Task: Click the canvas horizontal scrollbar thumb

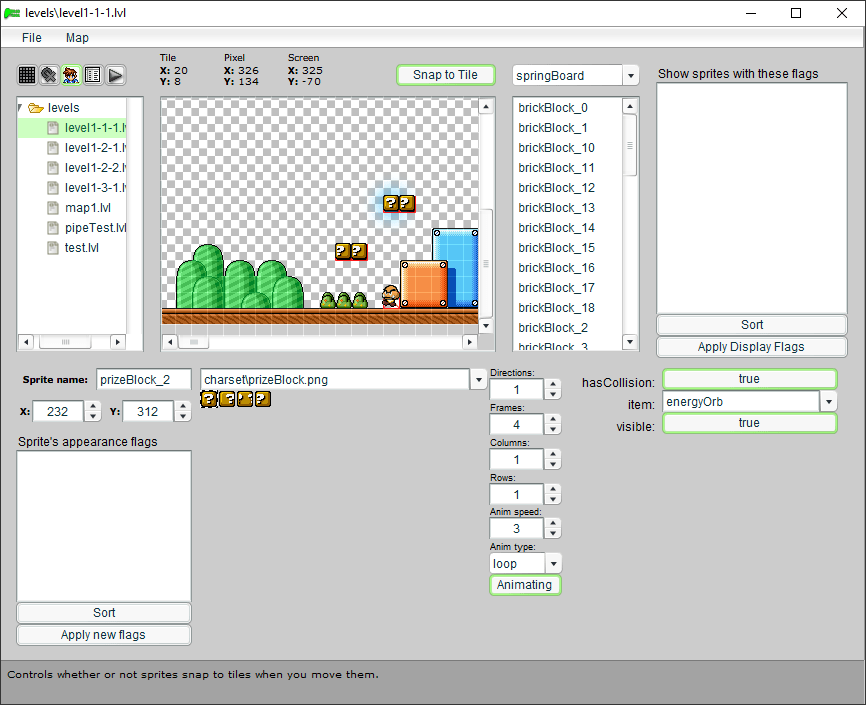Action: (x=193, y=342)
